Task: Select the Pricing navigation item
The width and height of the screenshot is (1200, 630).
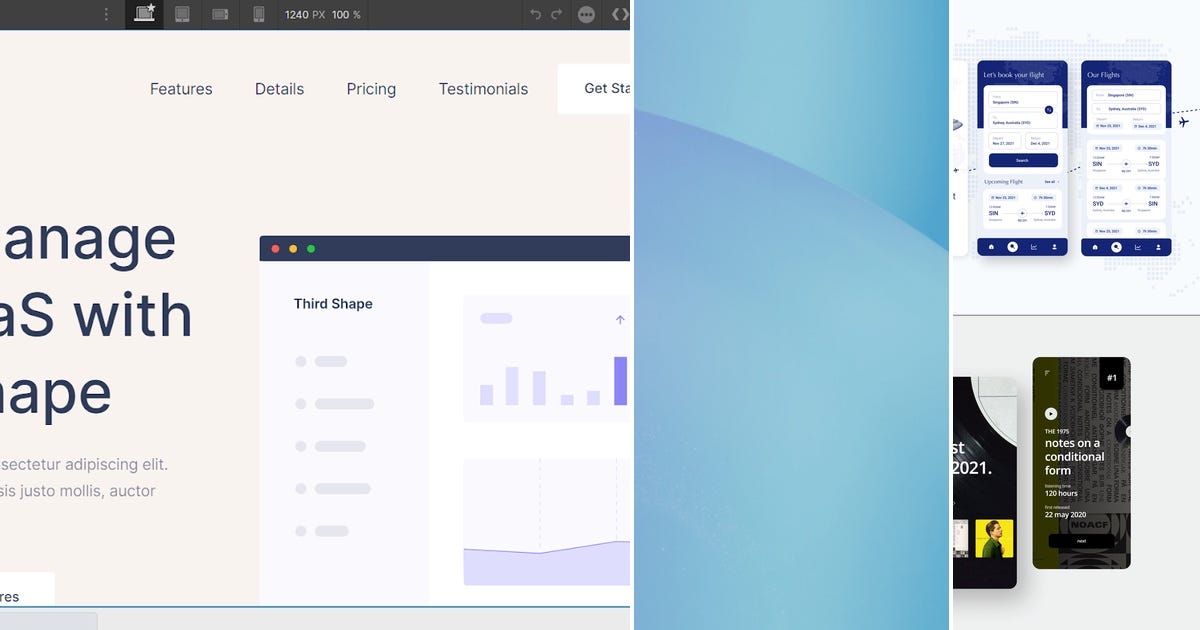Action: pos(371,89)
